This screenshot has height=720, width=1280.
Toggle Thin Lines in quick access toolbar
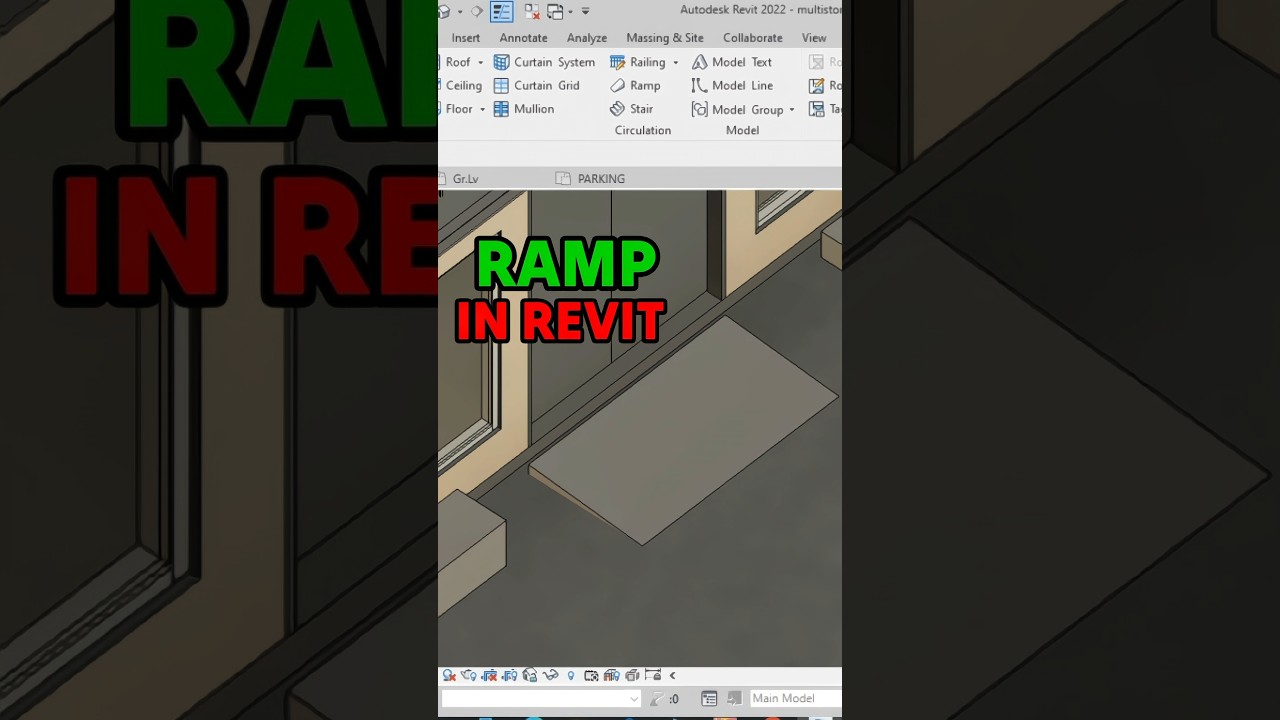click(x=502, y=12)
